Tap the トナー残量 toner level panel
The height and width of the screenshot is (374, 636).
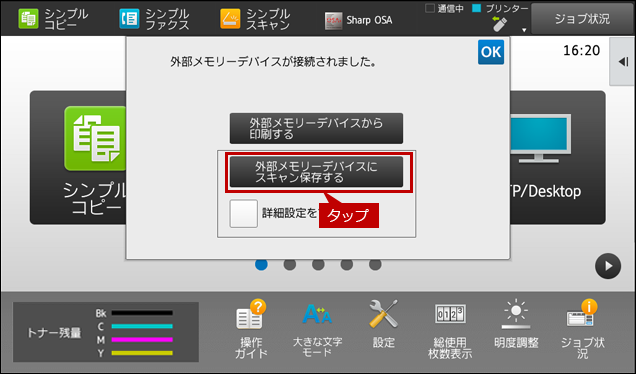[106, 332]
